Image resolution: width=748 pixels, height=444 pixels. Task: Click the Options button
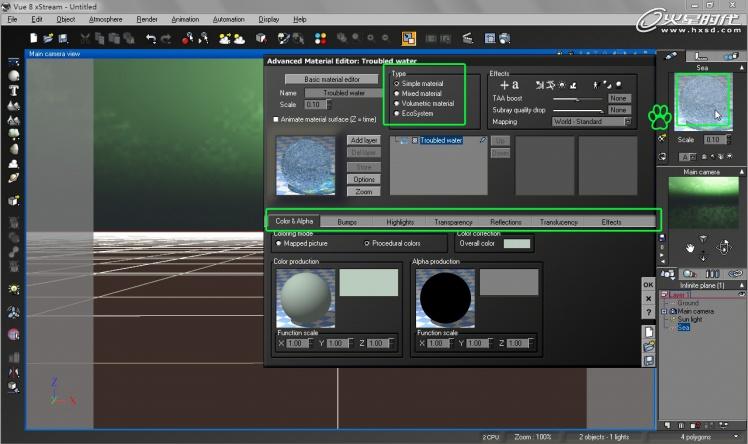(364, 179)
